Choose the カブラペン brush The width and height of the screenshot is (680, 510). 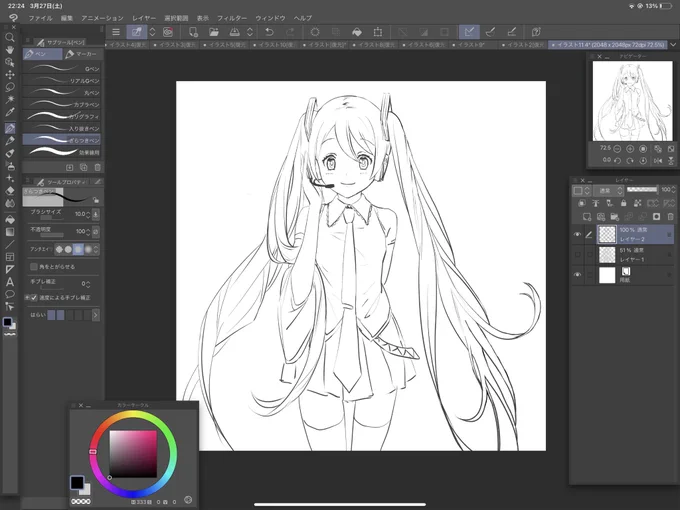coord(63,105)
